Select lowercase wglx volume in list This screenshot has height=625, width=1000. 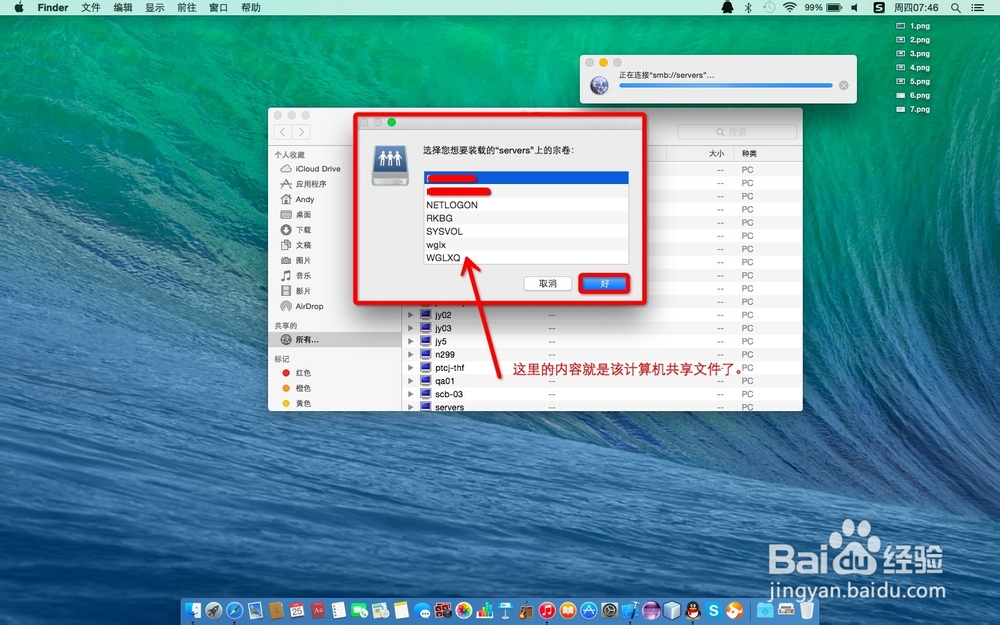[x=526, y=245]
